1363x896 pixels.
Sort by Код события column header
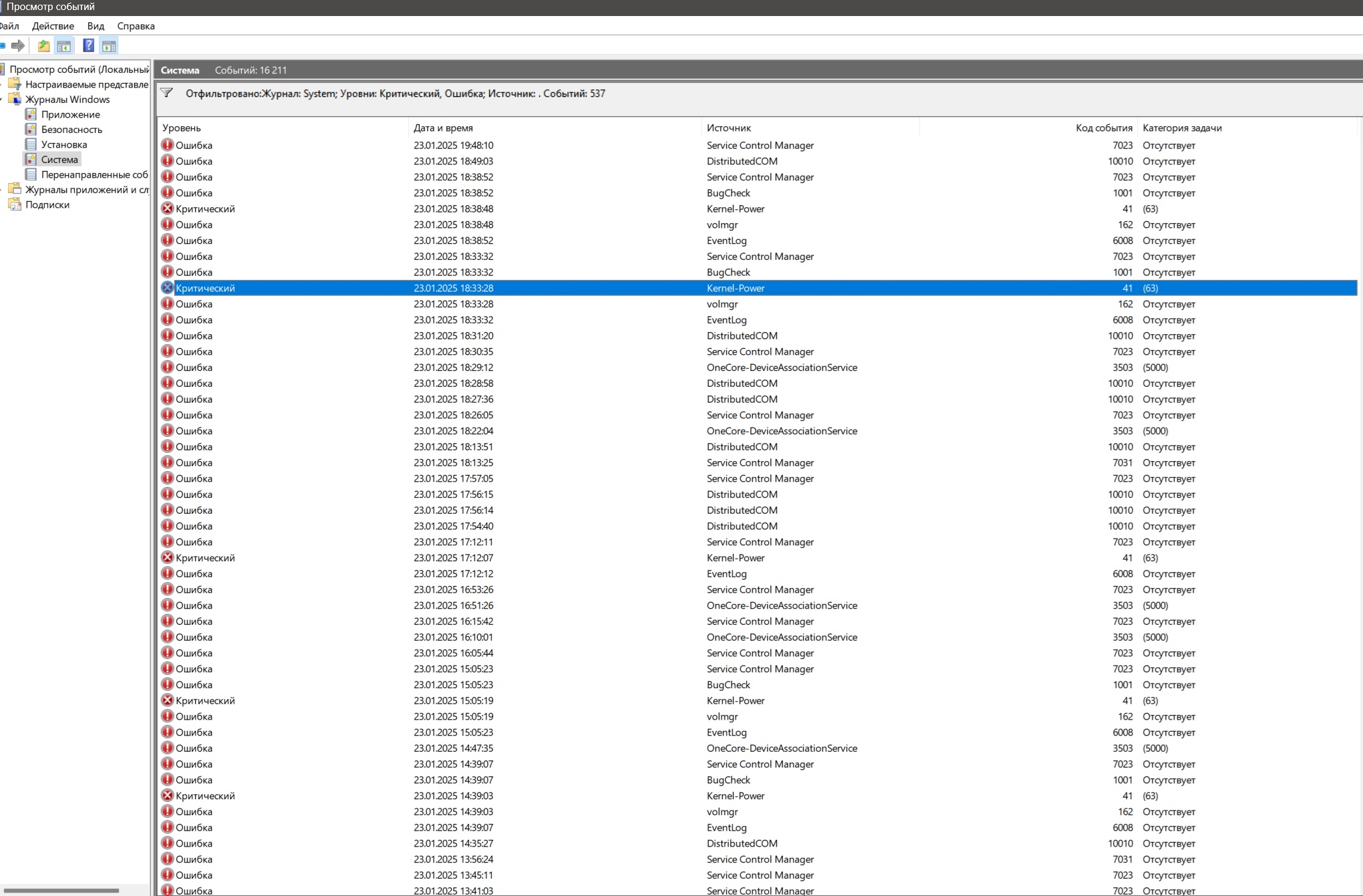pos(1103,128)
